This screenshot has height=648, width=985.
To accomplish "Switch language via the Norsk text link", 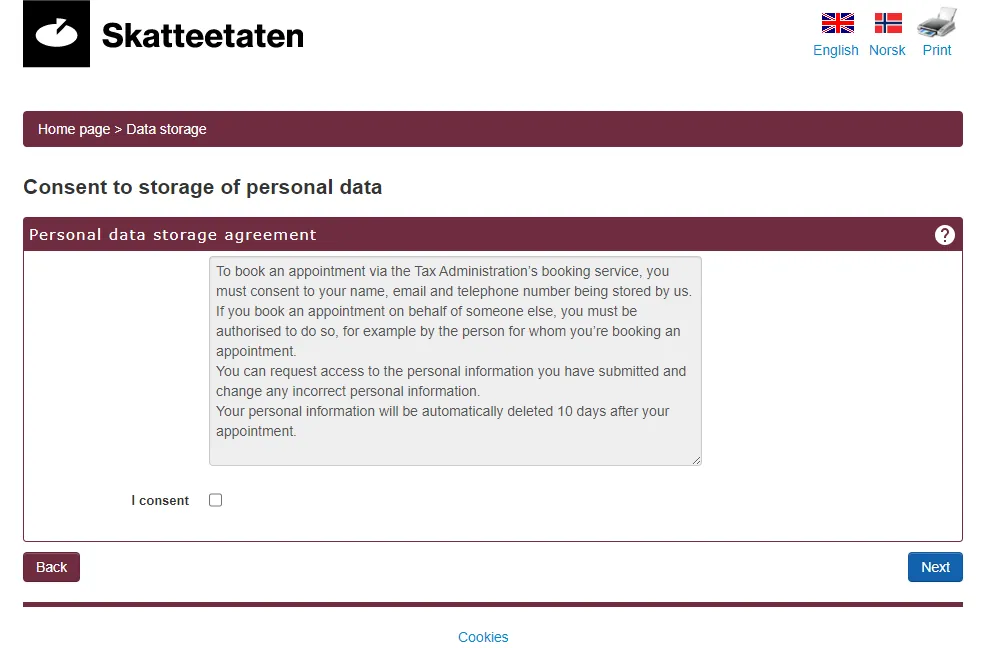I will pos(887,50).
